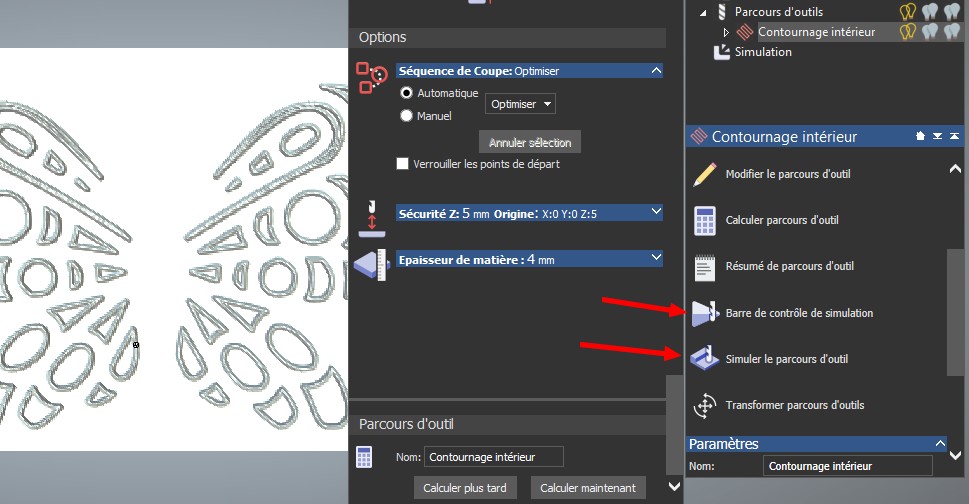Click the Calculer plus tard button
The image size is (969, 504).
pos(465,488)
